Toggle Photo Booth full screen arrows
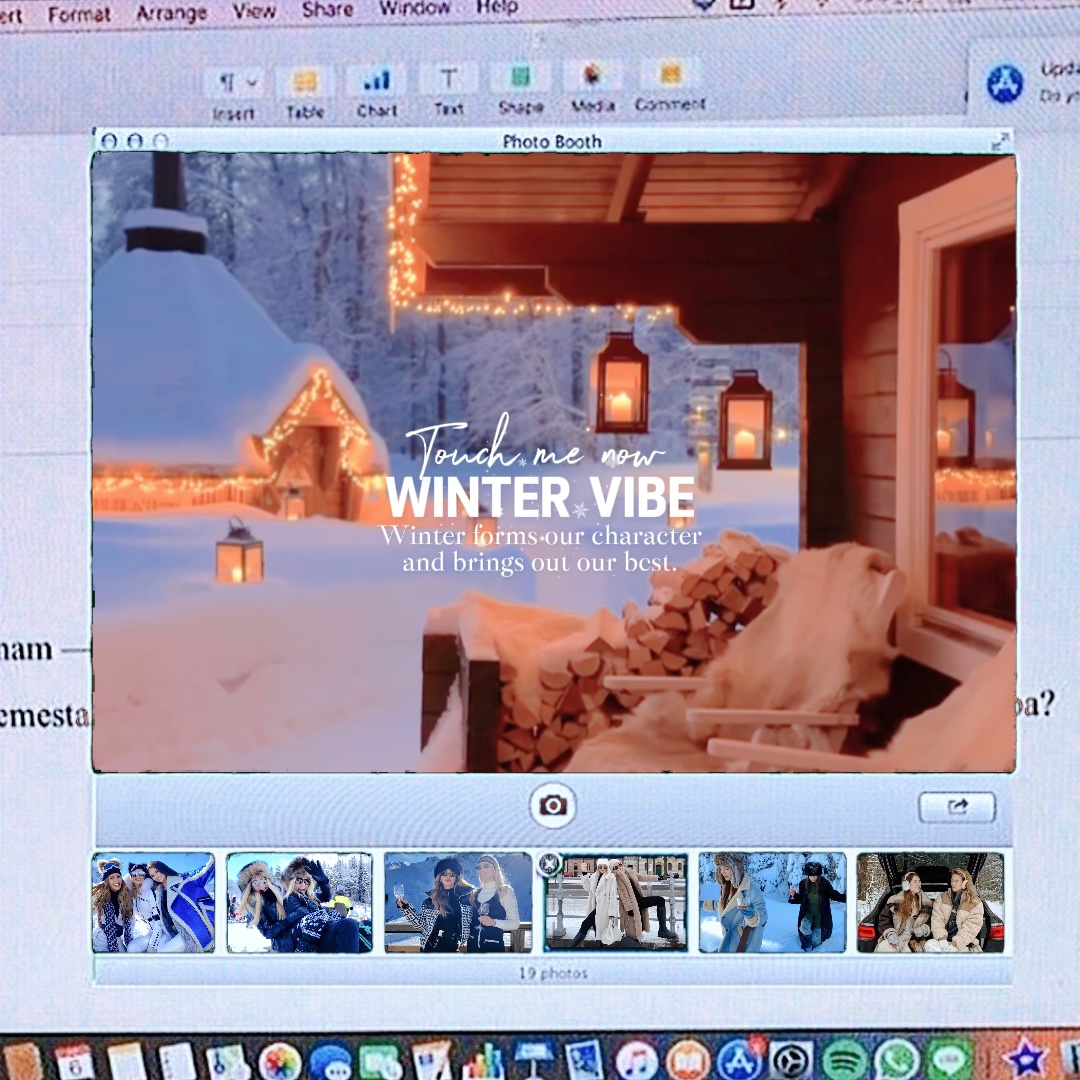The image size is (1080, 1080). coord(999,141)
